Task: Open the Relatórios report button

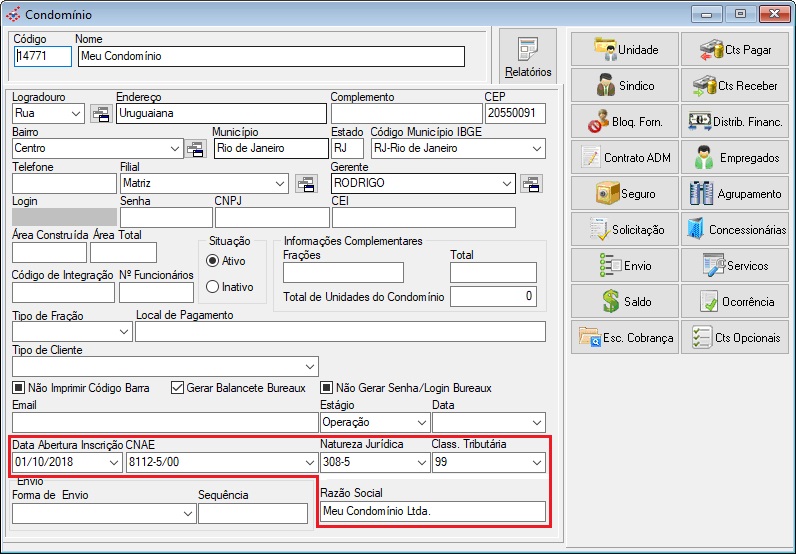Action: [x=528, y=58]
